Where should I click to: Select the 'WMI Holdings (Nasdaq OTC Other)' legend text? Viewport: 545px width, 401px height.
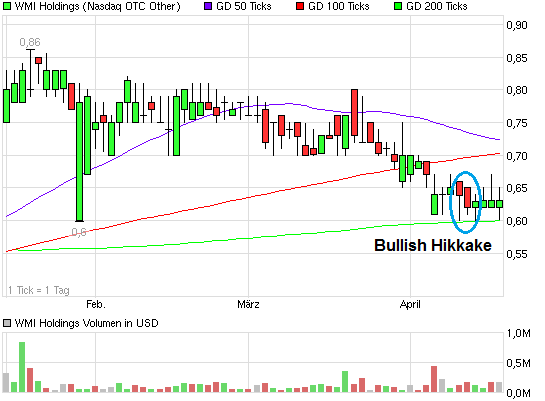(x=98, y=6)
